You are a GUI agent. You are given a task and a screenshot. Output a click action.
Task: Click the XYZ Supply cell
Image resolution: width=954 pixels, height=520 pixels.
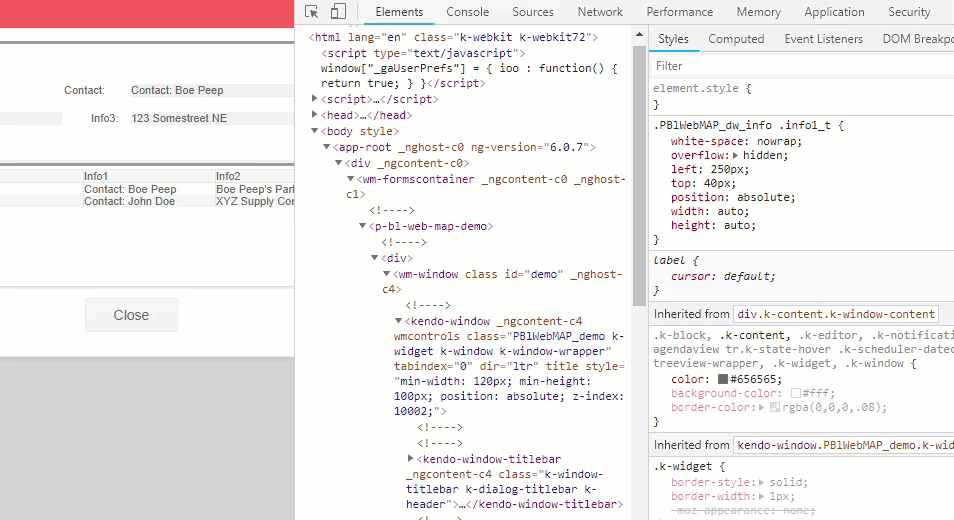(x=255, y=201)
